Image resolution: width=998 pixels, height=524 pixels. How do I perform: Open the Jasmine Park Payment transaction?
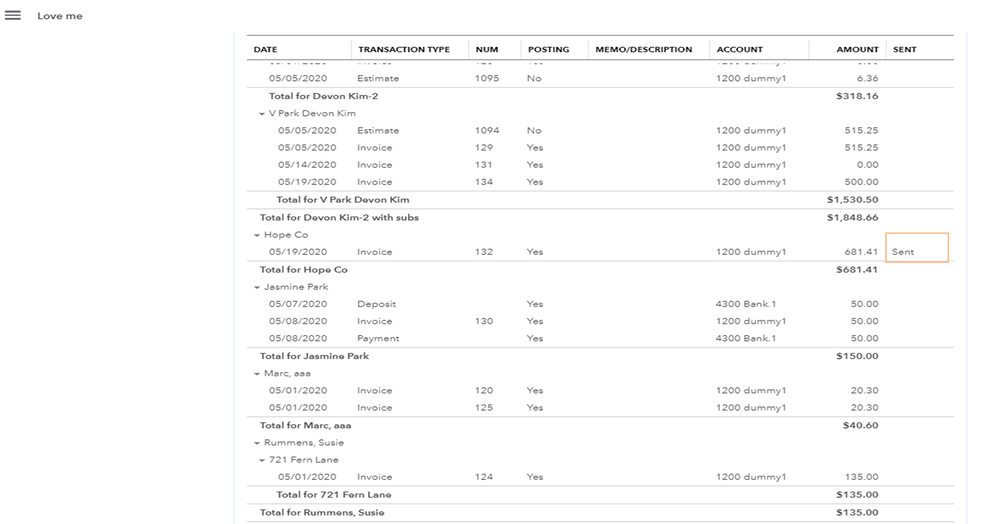tap(378, 338)
